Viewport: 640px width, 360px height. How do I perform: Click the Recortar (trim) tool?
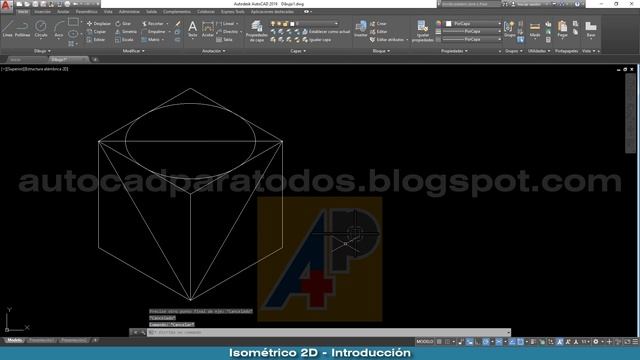tap(153, 24)
